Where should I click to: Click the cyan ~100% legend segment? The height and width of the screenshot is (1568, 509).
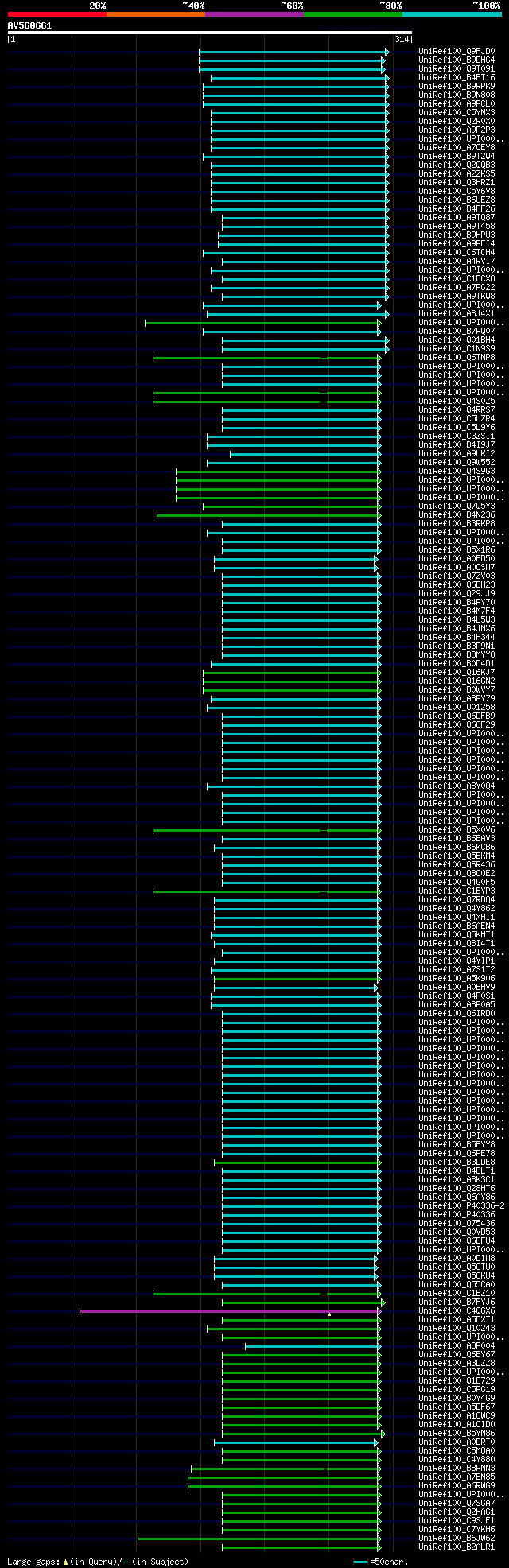point(452,14)
